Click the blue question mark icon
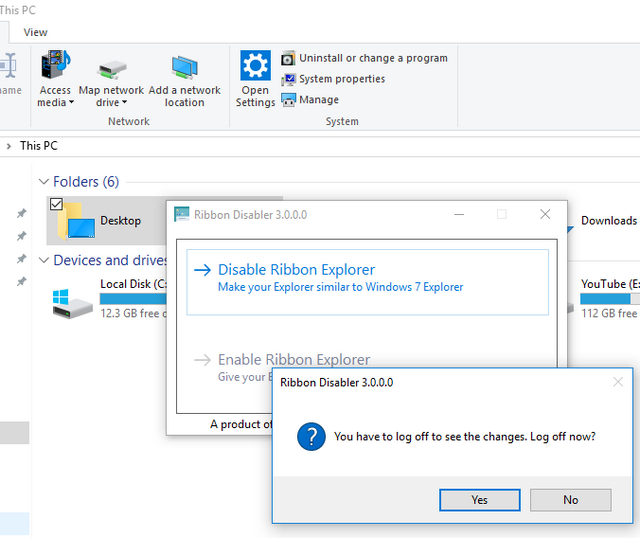Image resolution: width=640 pixels, height=538 pixels. pyautogui.click(x=311, y=436)
